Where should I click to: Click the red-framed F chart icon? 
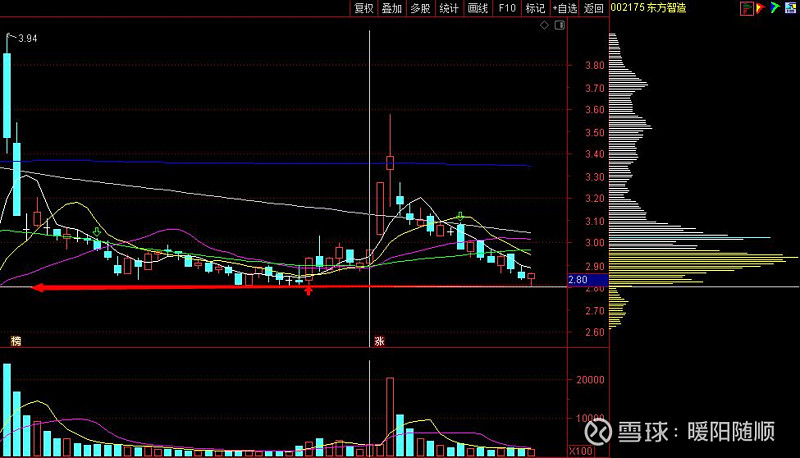(x=746, y=8)
